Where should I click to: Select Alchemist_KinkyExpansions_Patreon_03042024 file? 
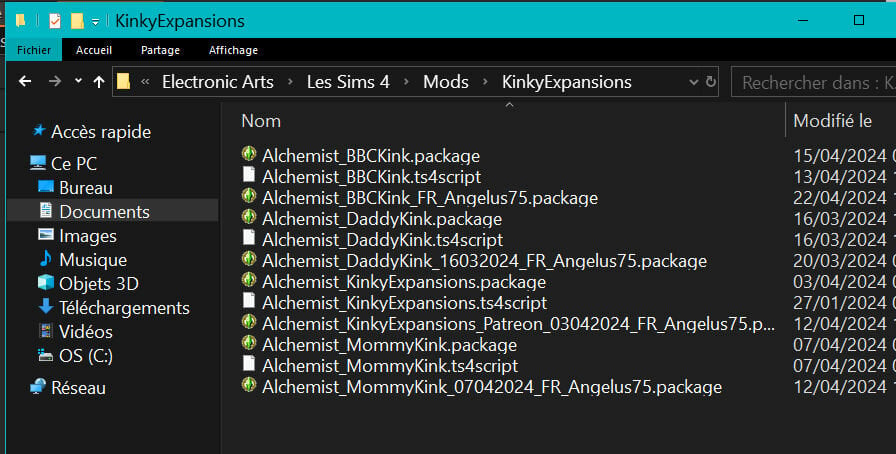pyautogui.click(x=518, y=324)
